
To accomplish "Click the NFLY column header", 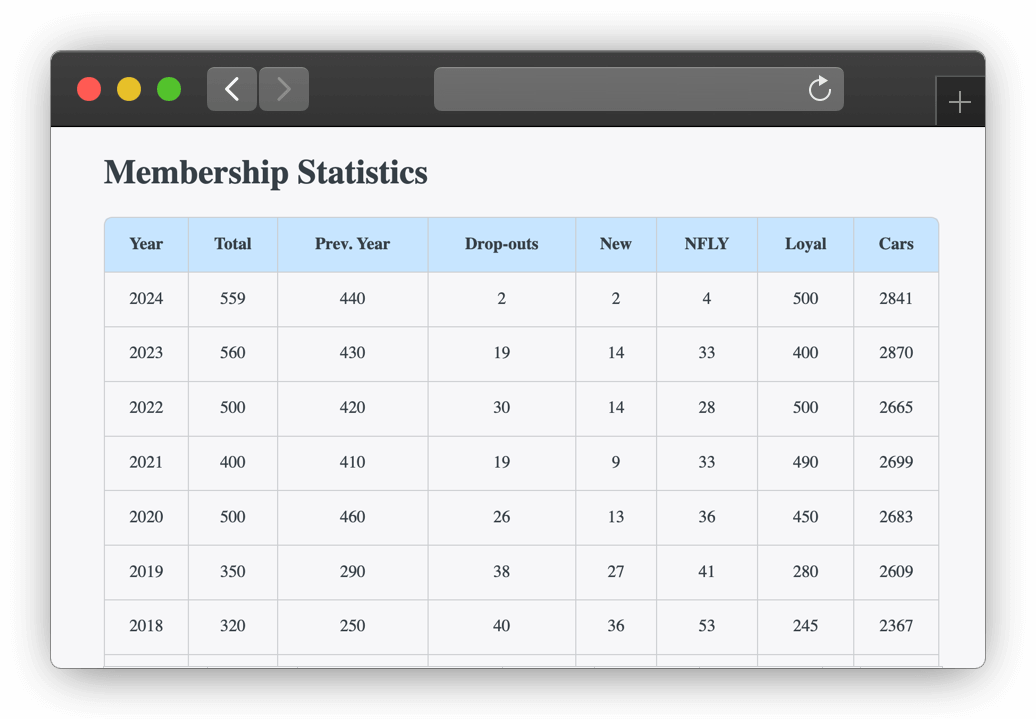I will pyautogui.click(x=706, y=244).
